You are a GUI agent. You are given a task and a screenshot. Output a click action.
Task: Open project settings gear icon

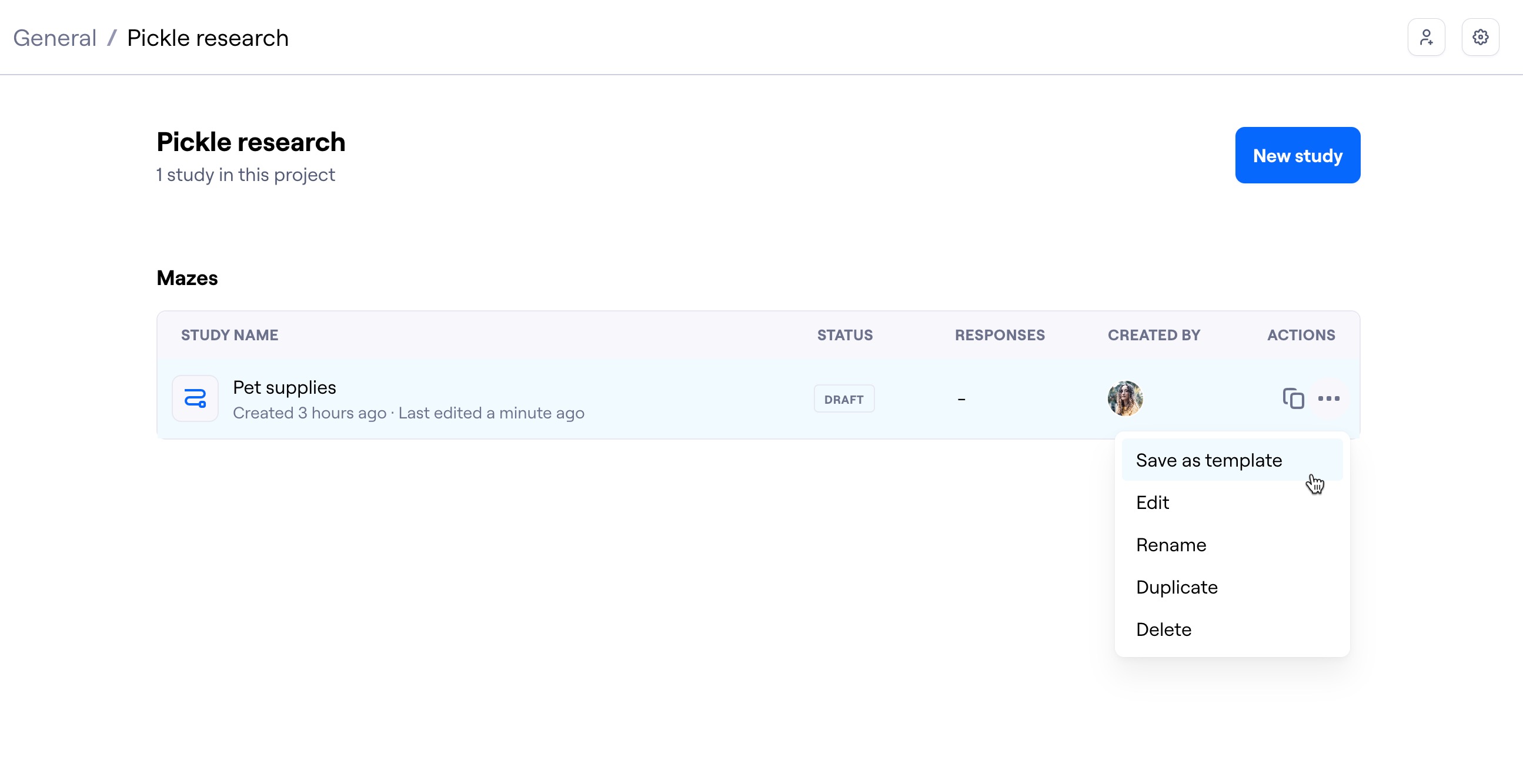1480,37
